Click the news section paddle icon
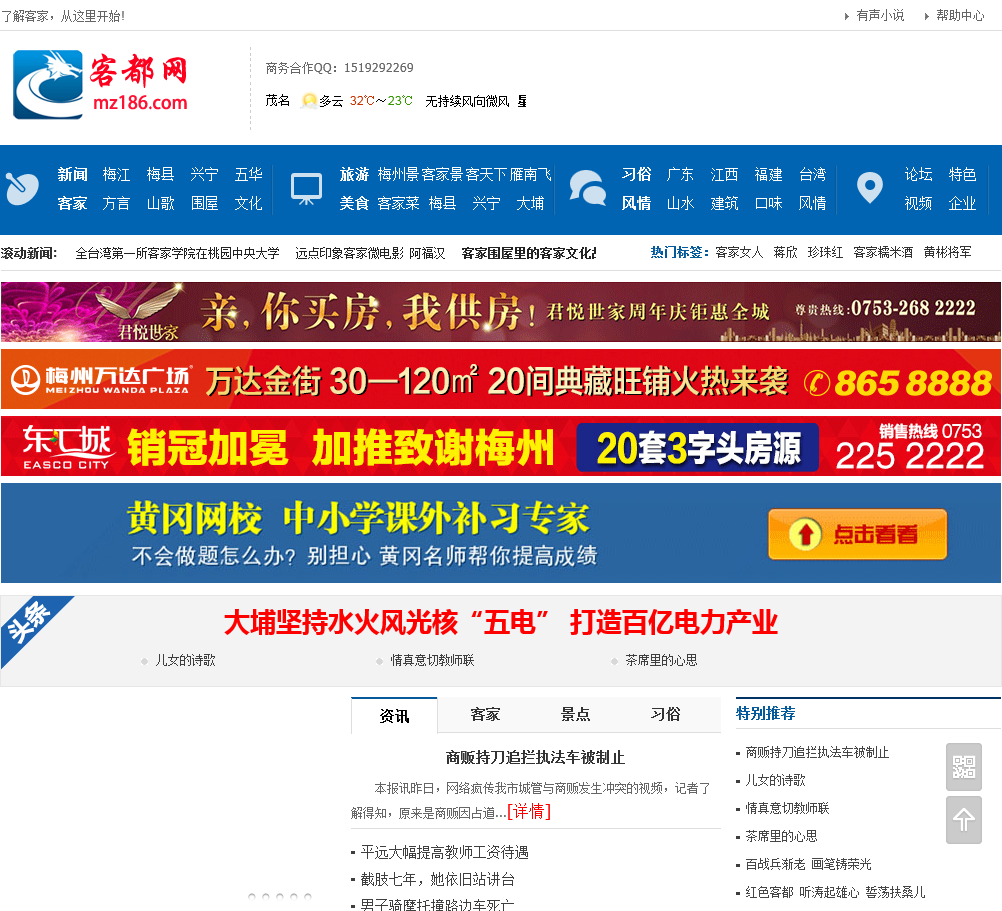 (x=22, y=188)
